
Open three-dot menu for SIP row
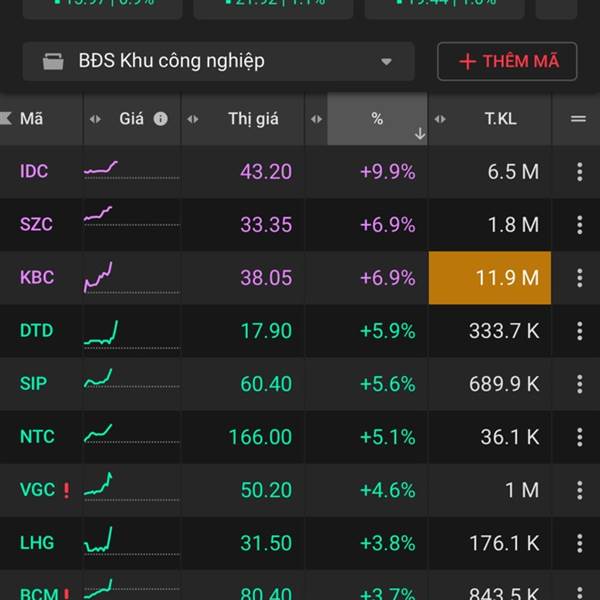coord(579,384)
